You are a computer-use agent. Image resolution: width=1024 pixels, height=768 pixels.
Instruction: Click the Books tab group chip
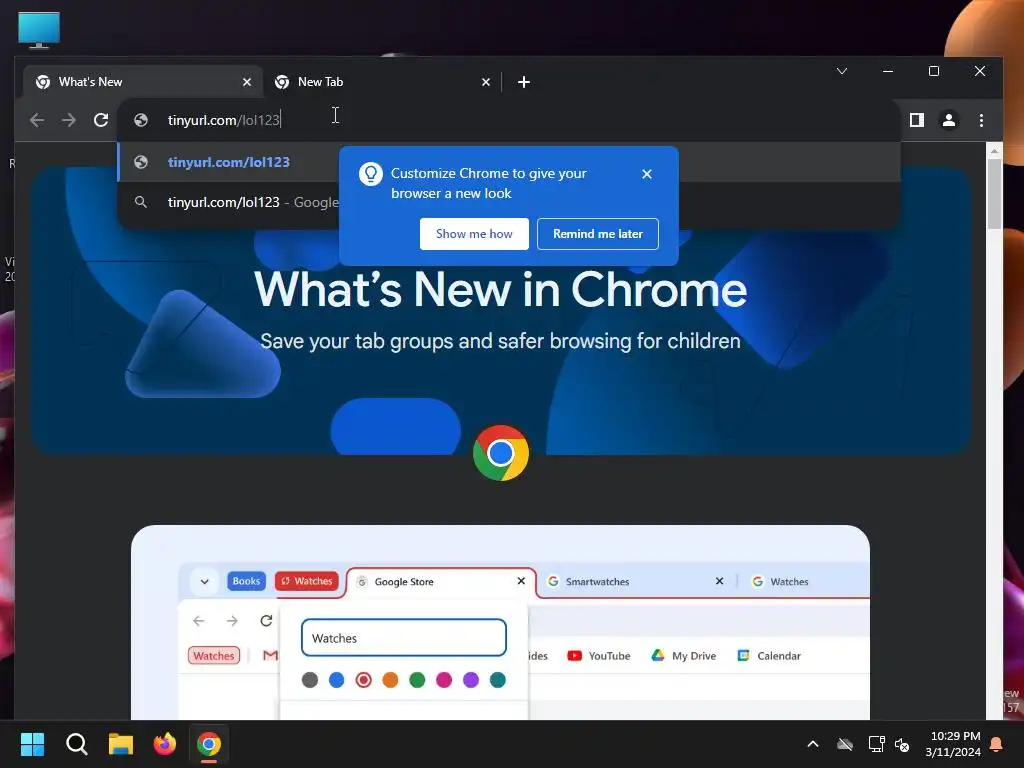click(x=246, y=581)
